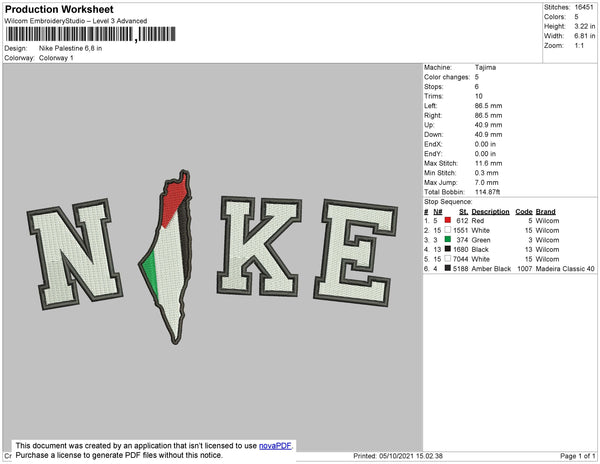Click 'Madeira Classic 40' brand text

pos(565,269)
